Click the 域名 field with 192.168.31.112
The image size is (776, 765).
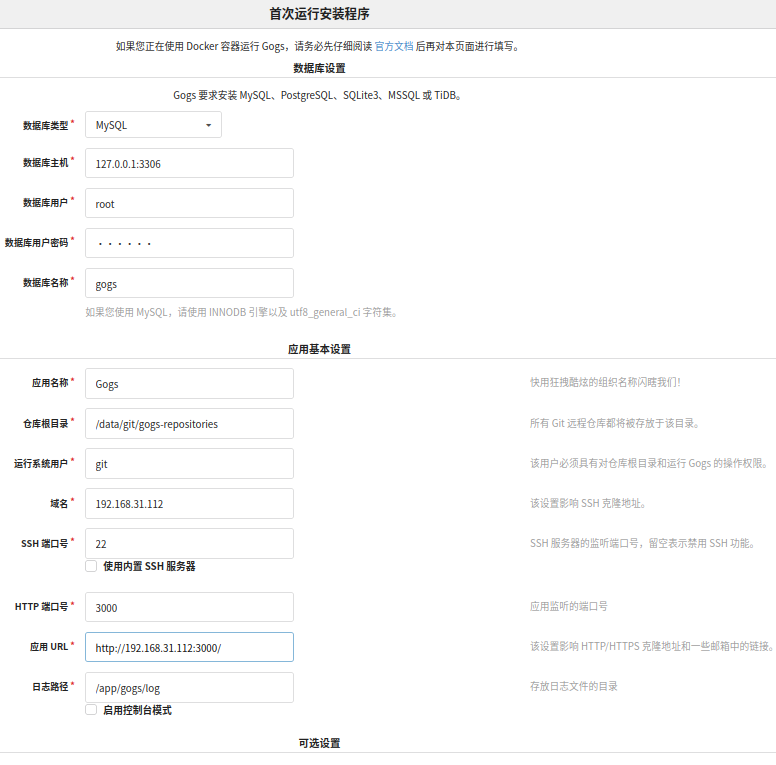[x=190, y=504]
